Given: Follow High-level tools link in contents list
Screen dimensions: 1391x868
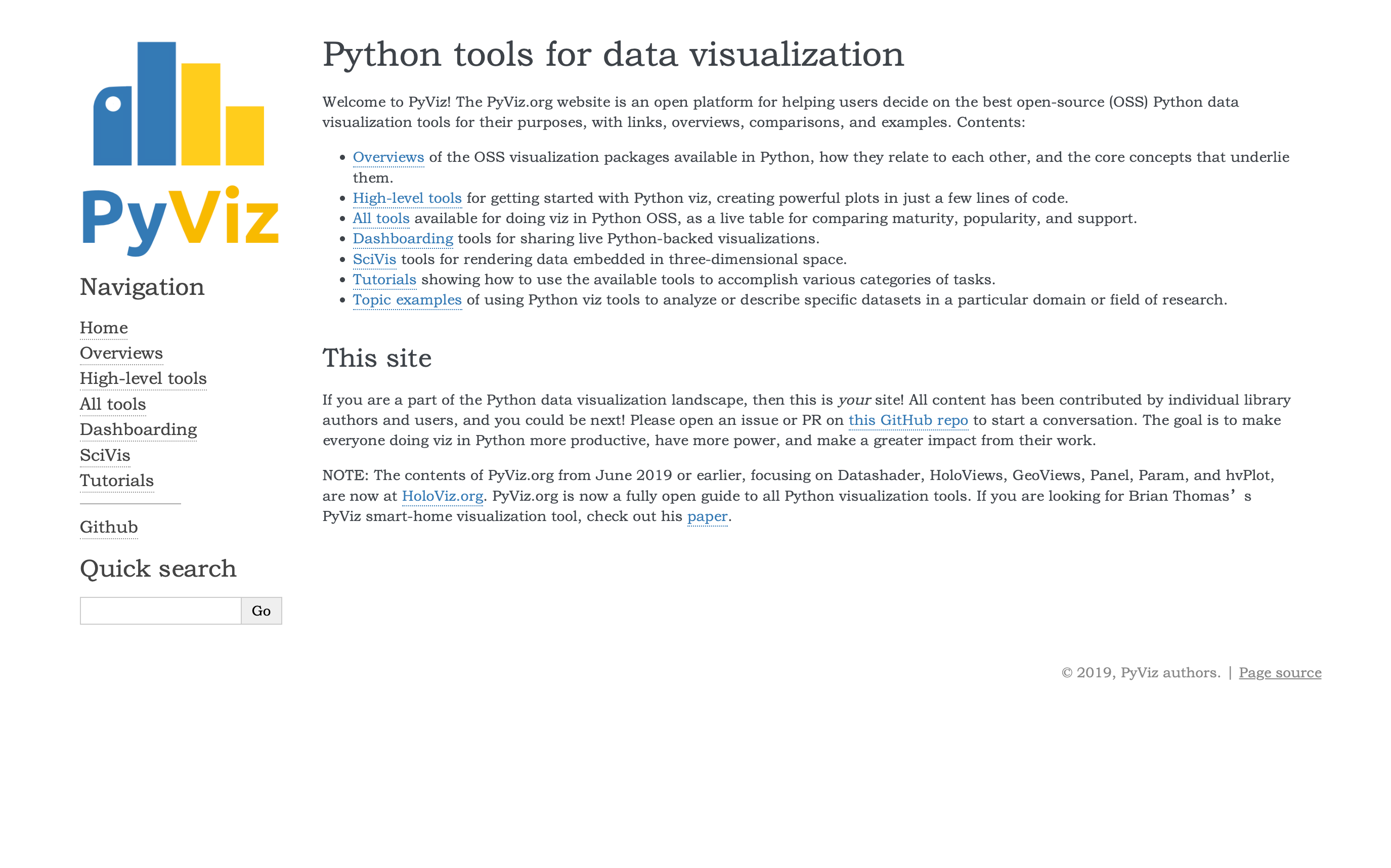Looking at the screenshot, I should point(407,198).
